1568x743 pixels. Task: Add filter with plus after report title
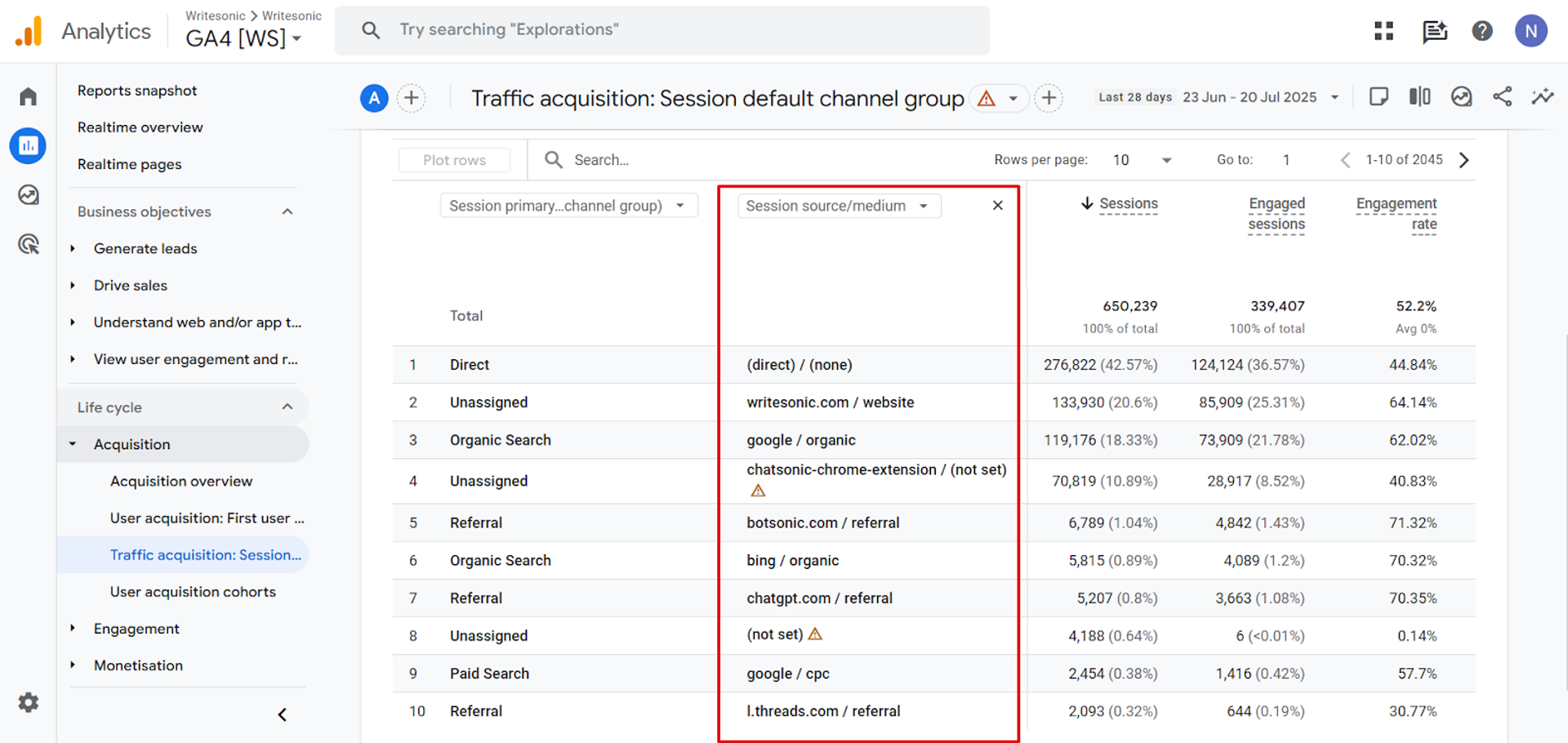click(1049, 99)
